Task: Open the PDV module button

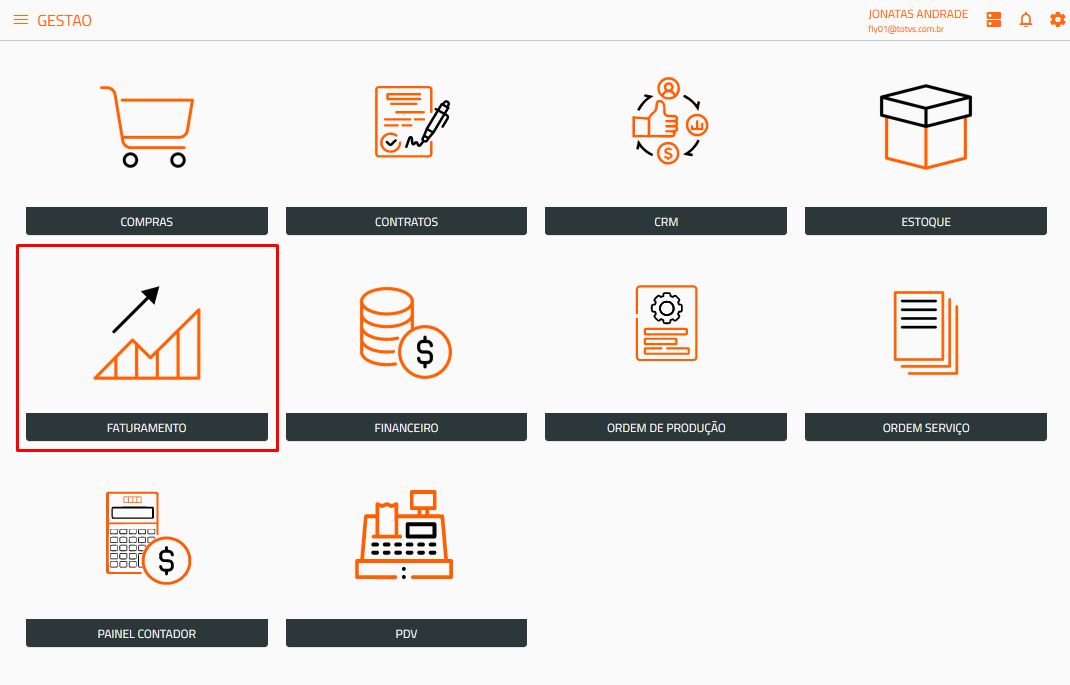Action: pos(406,633)
